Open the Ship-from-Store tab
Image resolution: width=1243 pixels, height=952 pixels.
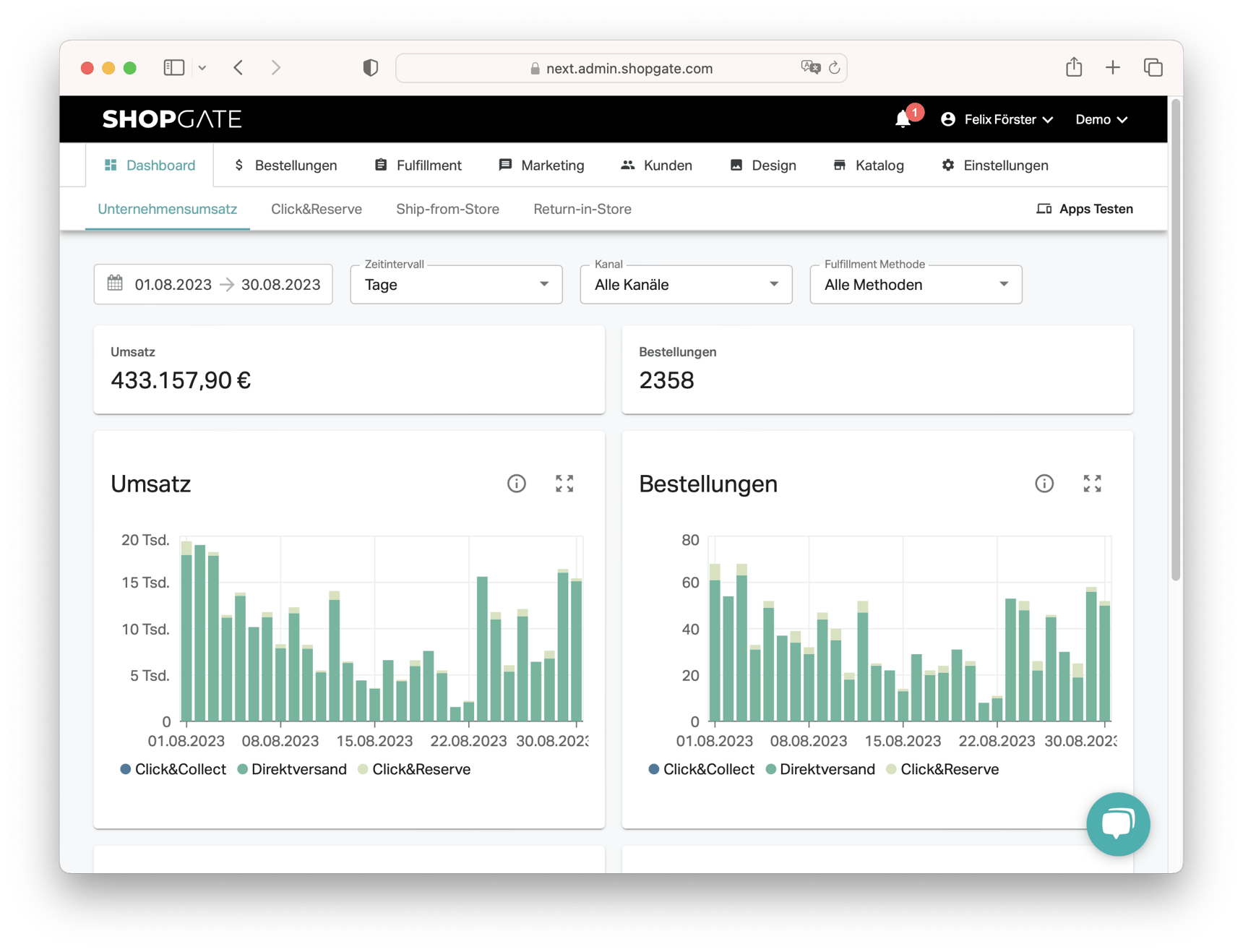pyautogui.click(x=447, y=209)
